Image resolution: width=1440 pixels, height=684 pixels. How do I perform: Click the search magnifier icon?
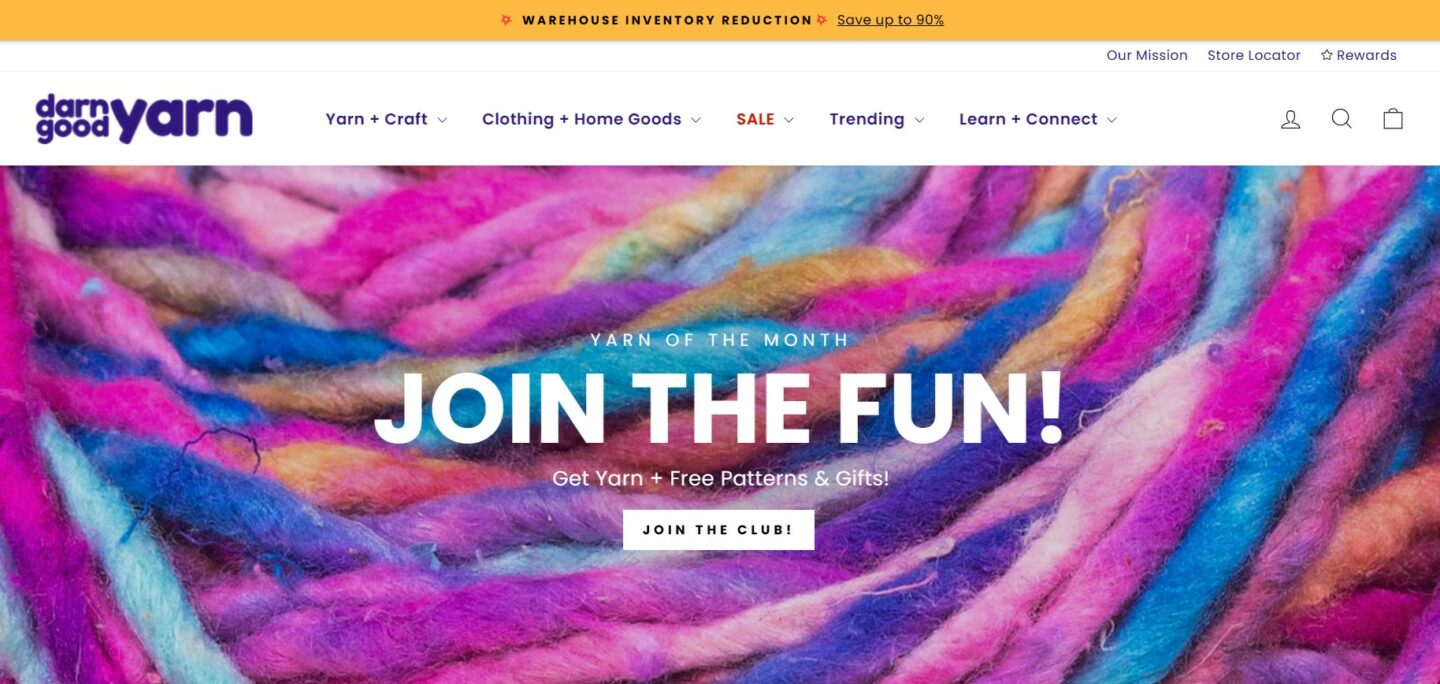pos(1342,119)
